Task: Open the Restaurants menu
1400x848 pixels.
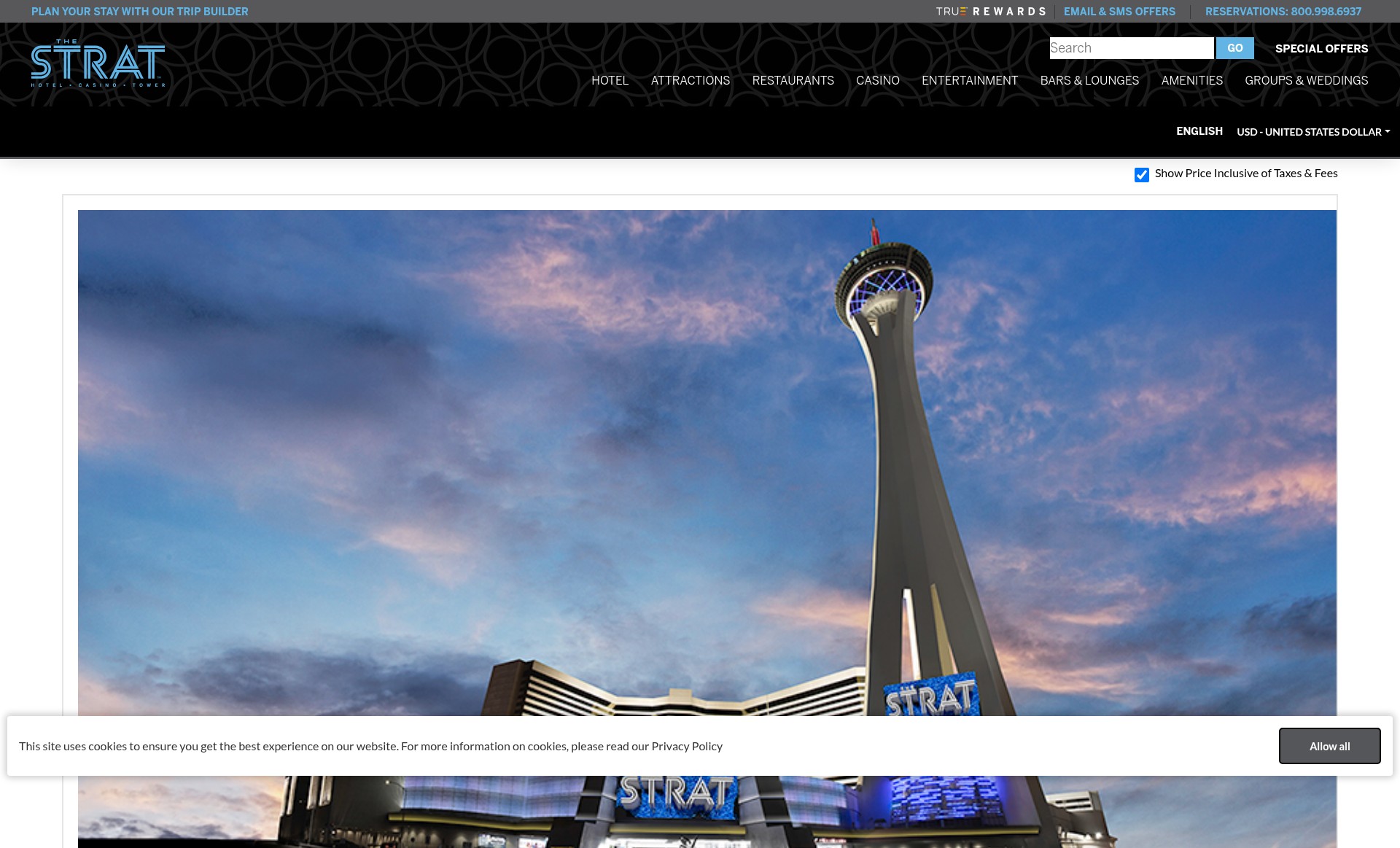Action: point(793,80)
